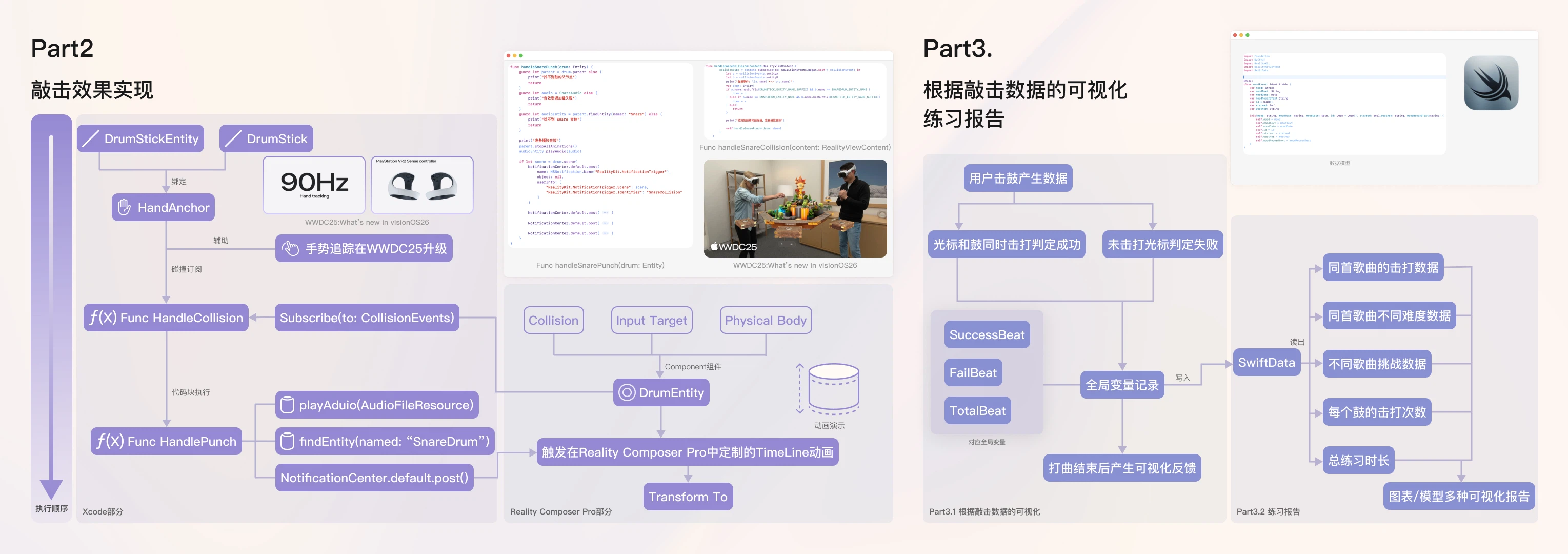Click the drumstick icon in DrumStickEntity
Viewport: 1568px width, 554px height.
pyautogui.click(x=91, y=139)
